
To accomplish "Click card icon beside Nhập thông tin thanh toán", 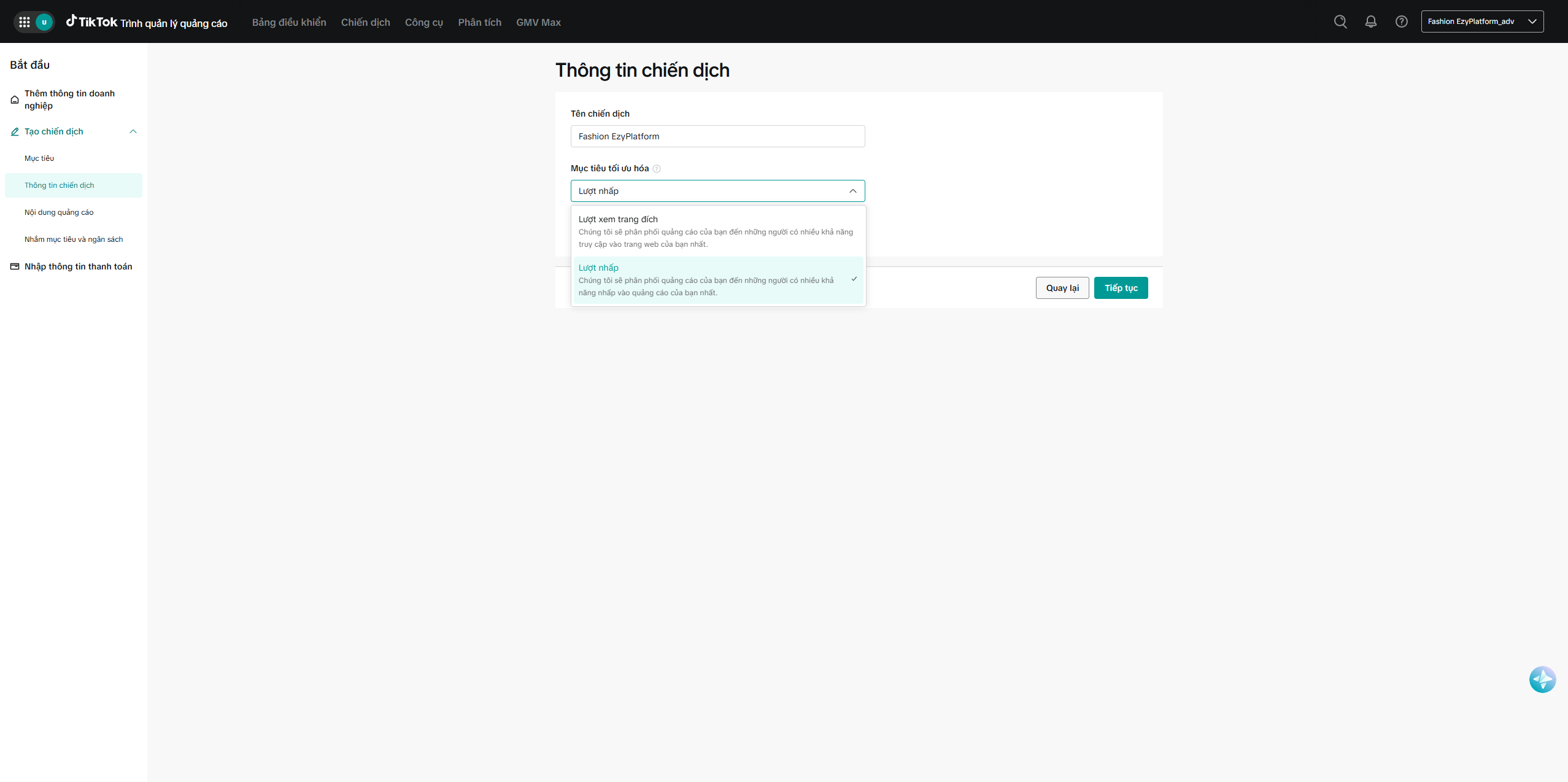I will (15, 266).
